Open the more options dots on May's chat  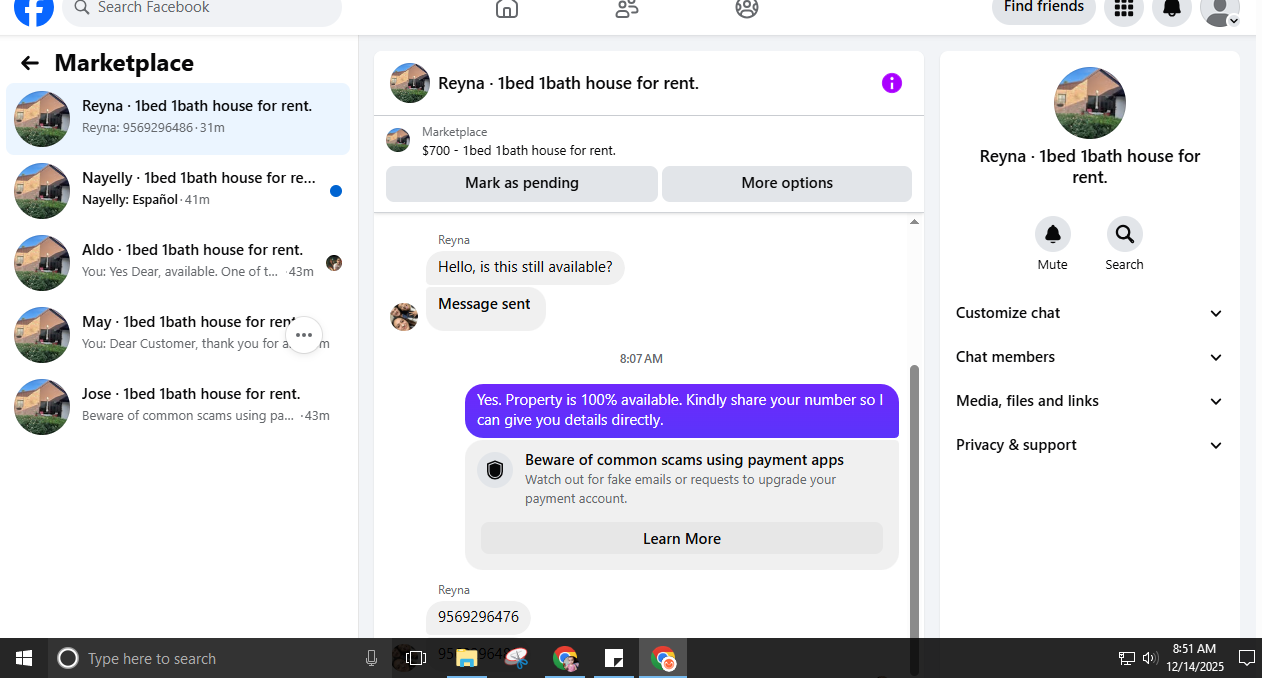click(x=304, y=335)
